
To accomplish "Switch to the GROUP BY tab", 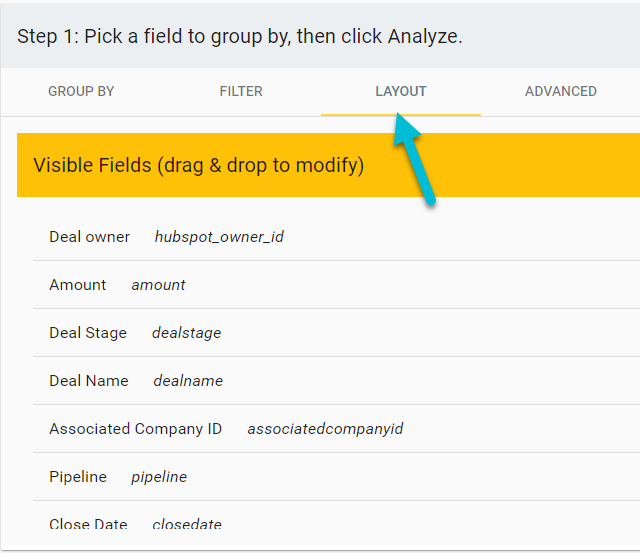I will (81, 91).
